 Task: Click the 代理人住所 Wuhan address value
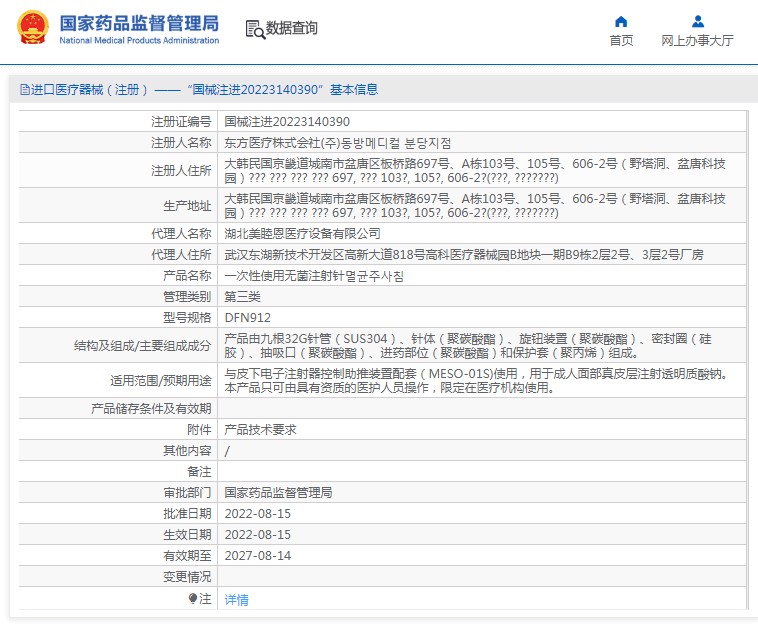[x=464, y=255]
